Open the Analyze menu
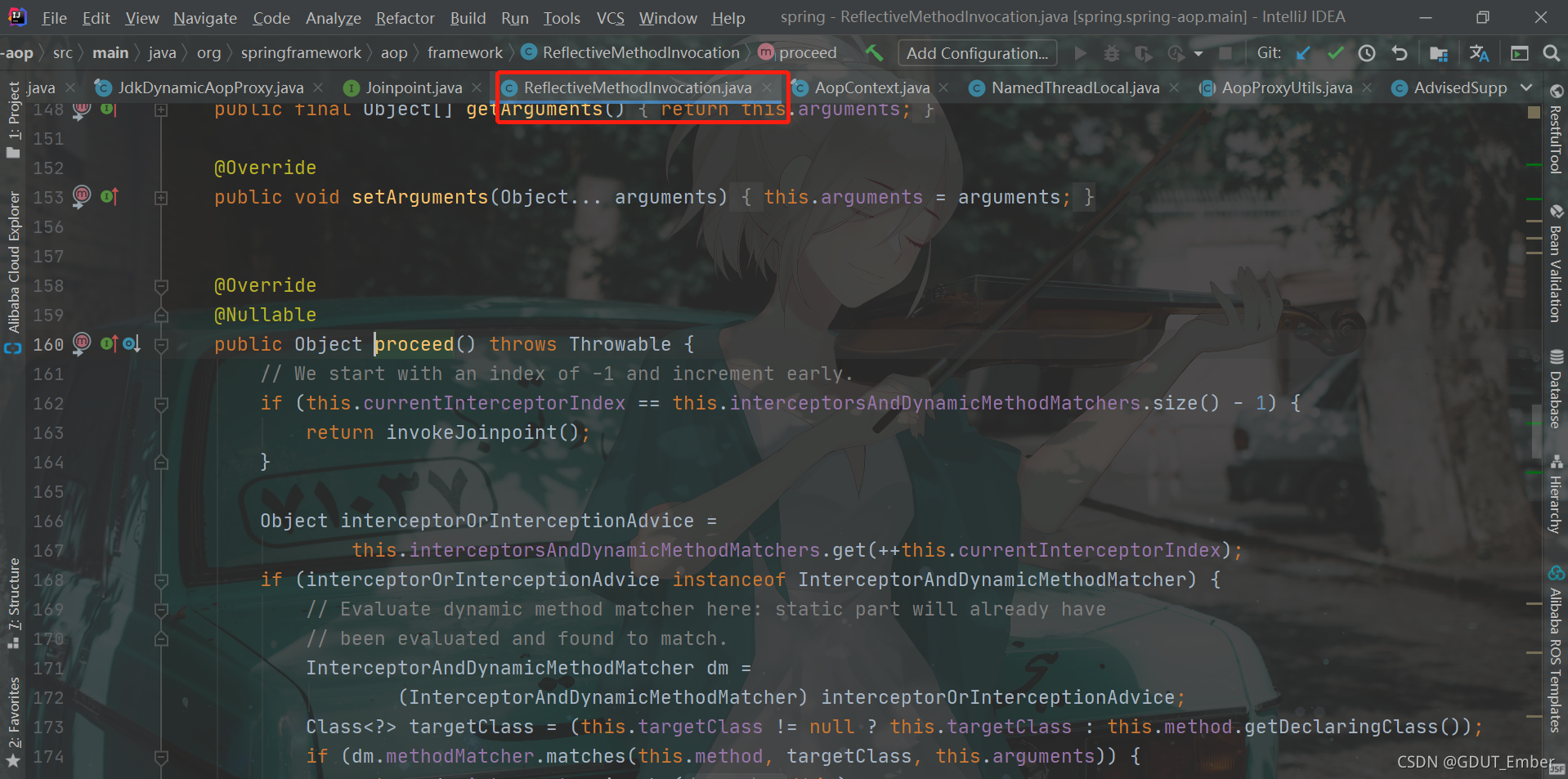The image size is (1568, 779). (x=334, y=17)
